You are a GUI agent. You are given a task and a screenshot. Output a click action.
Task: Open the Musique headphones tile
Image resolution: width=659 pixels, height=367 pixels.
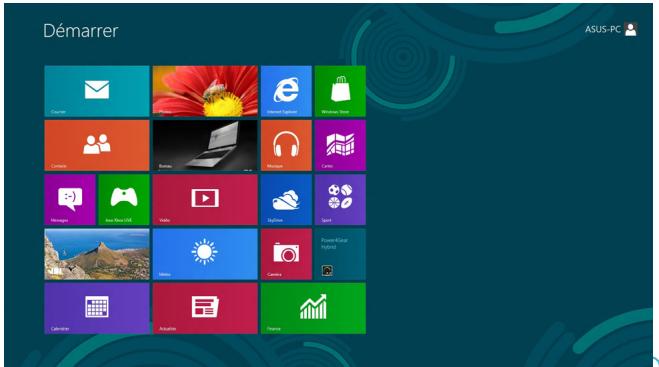click(286, 145)
